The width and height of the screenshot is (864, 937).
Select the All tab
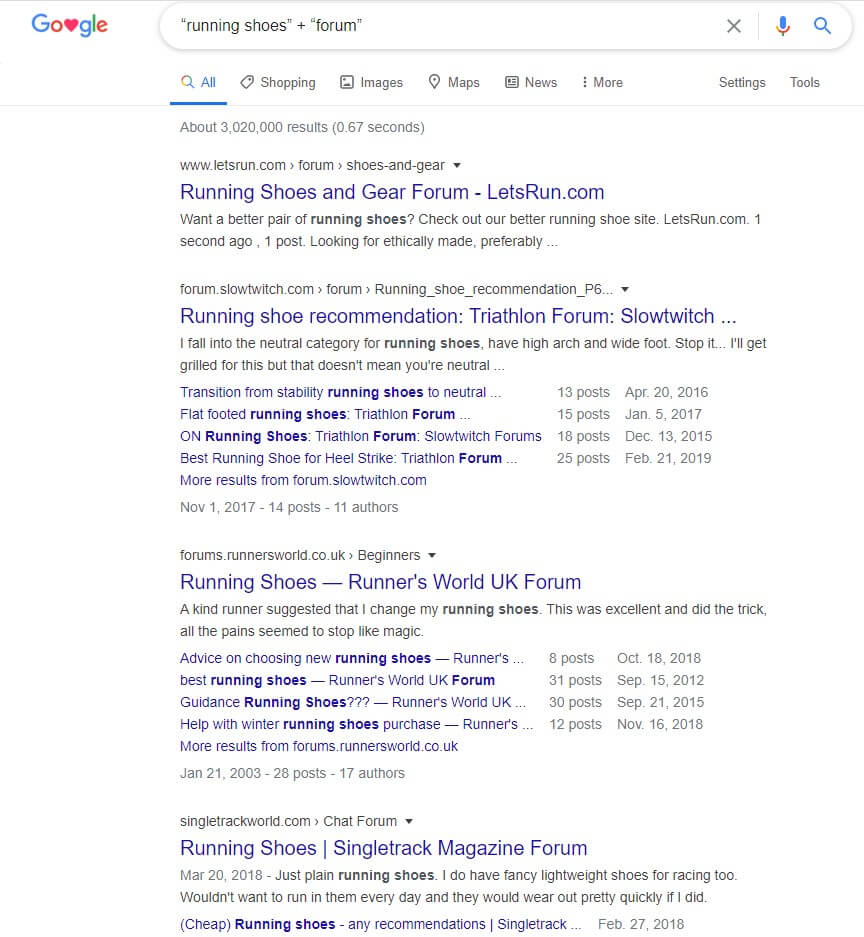(x=198, y=82)
